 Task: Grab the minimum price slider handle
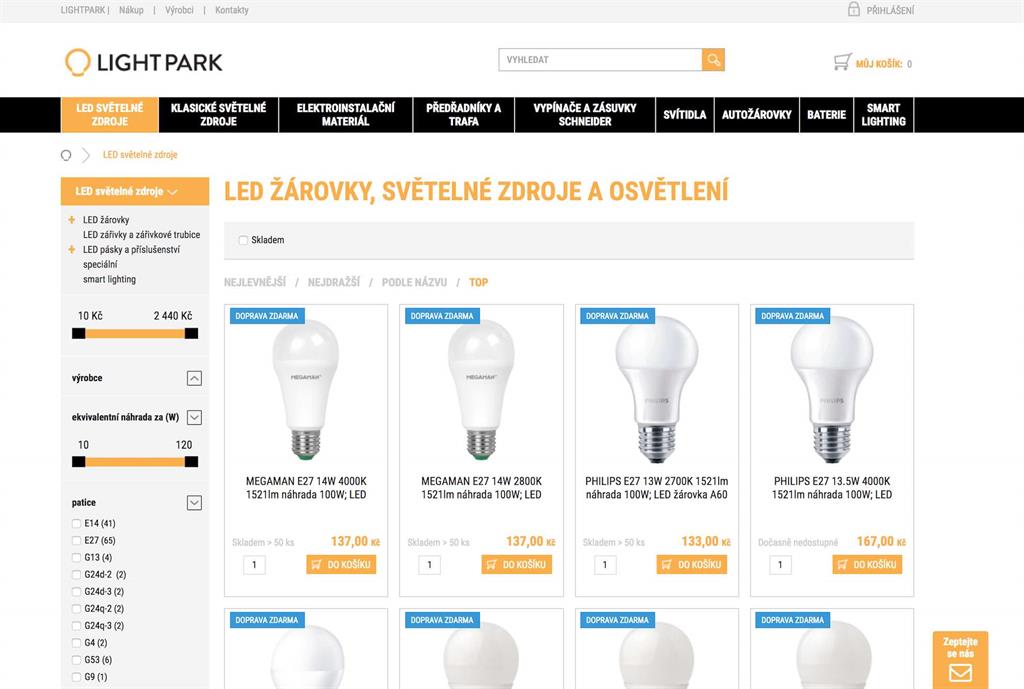(x=78, y=333)
